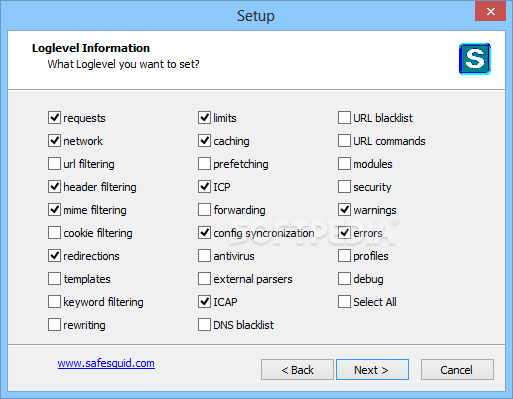
Task: Turn on prefetching logging
Action: click(x=204, y=164)
